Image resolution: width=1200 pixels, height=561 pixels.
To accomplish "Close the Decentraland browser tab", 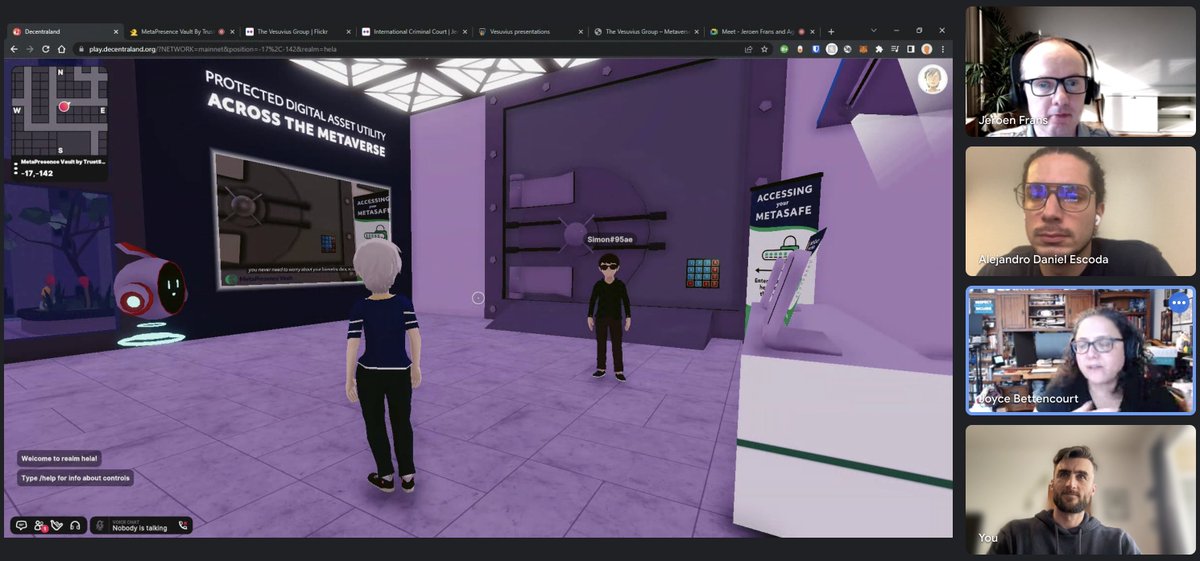I will click(x=116, y=32).
